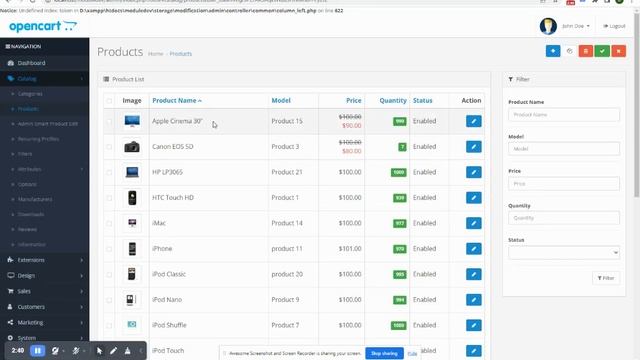Expand the Design sidebar menu
This screenshot has height=360, width=640.
[x=44, y=276]
